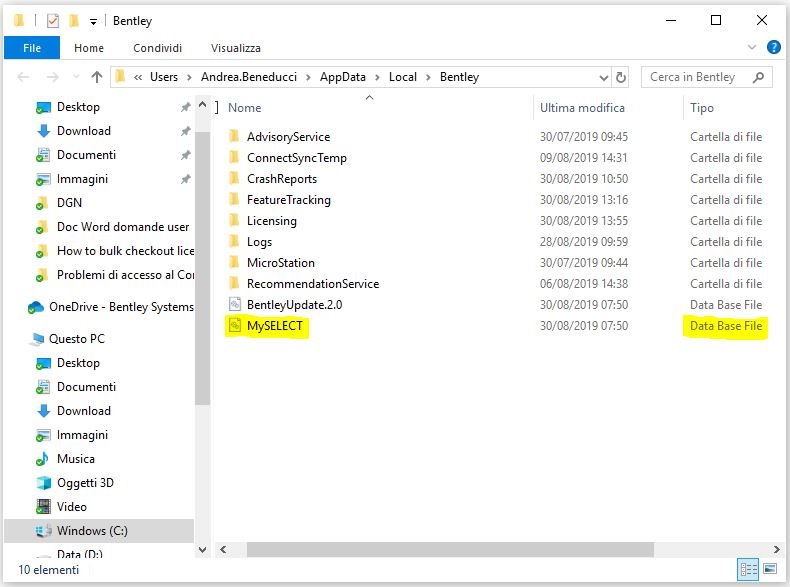790x587 pixels.
Task: Open Desktop under Questo PC
Action: 78,363
